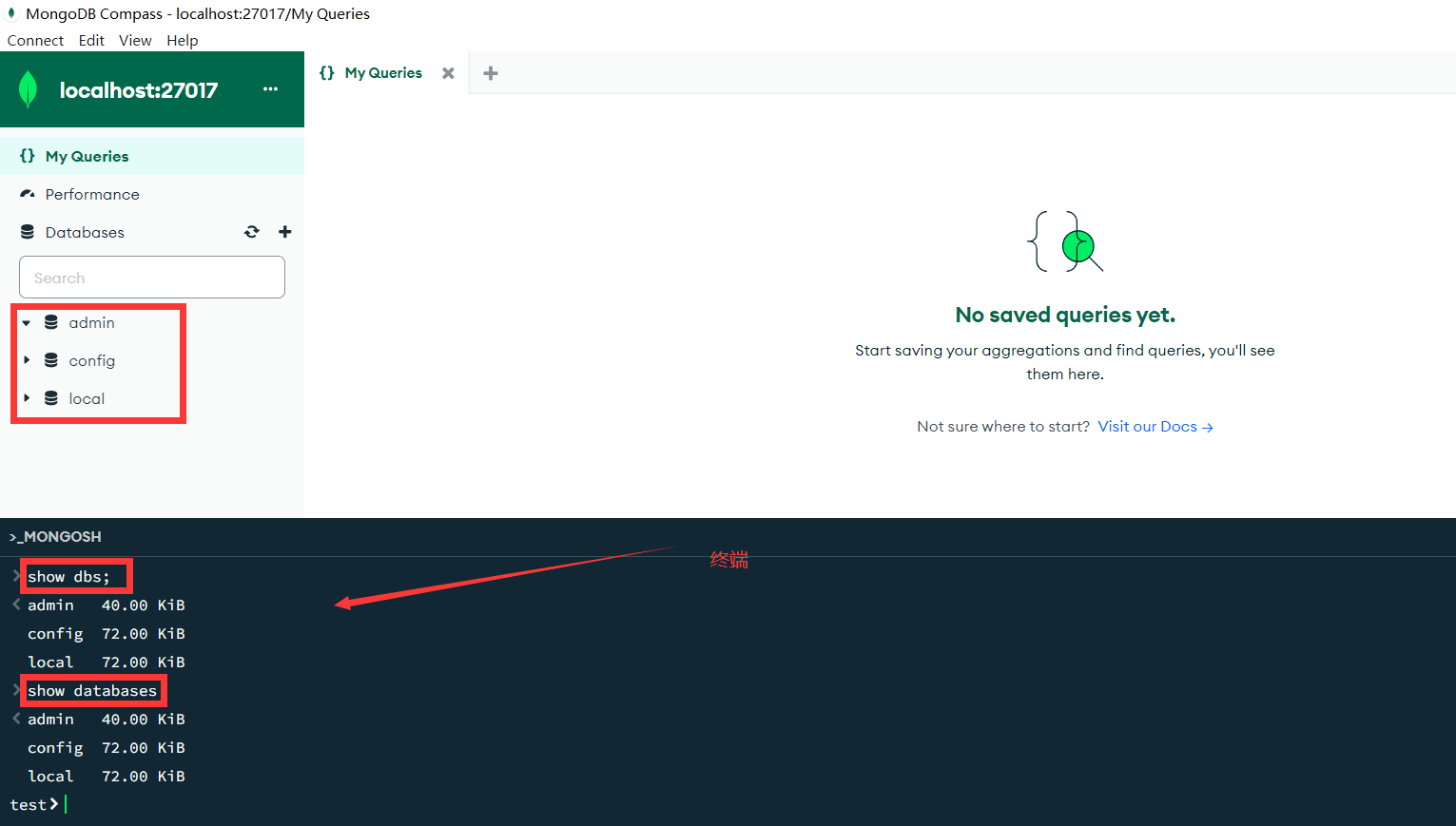Refresh the databases list

tap(252, 232)
